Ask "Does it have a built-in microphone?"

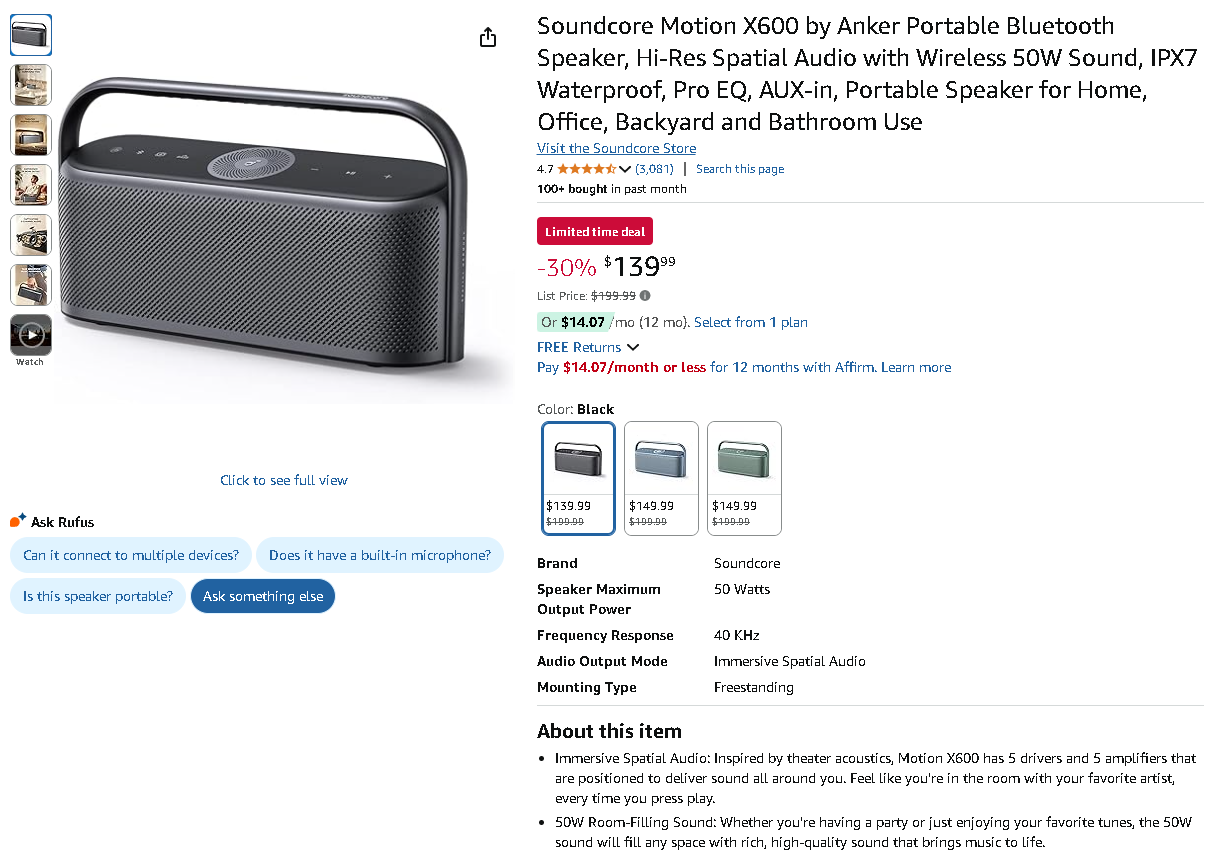click(x=380, y=555)
